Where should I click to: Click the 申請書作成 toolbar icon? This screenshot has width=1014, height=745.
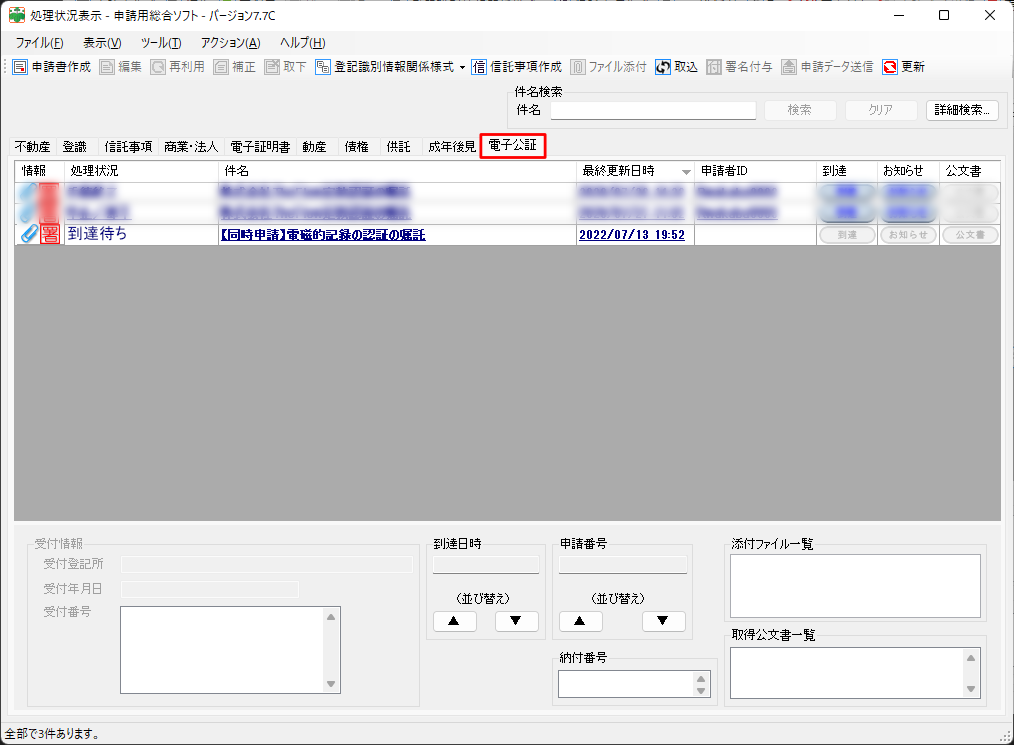coord(20,67)
